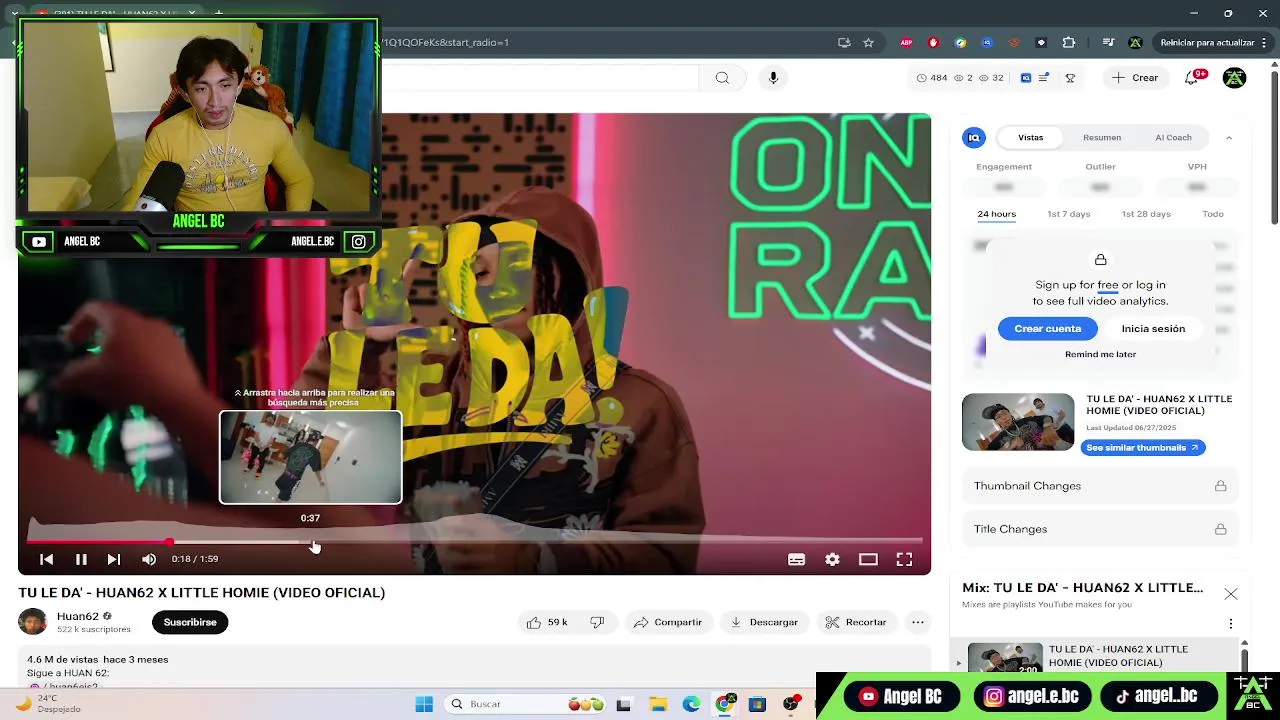Open Microsoft Store from the taskbar
Screen dimensions: 1280x720
click(x=757, y=704)
